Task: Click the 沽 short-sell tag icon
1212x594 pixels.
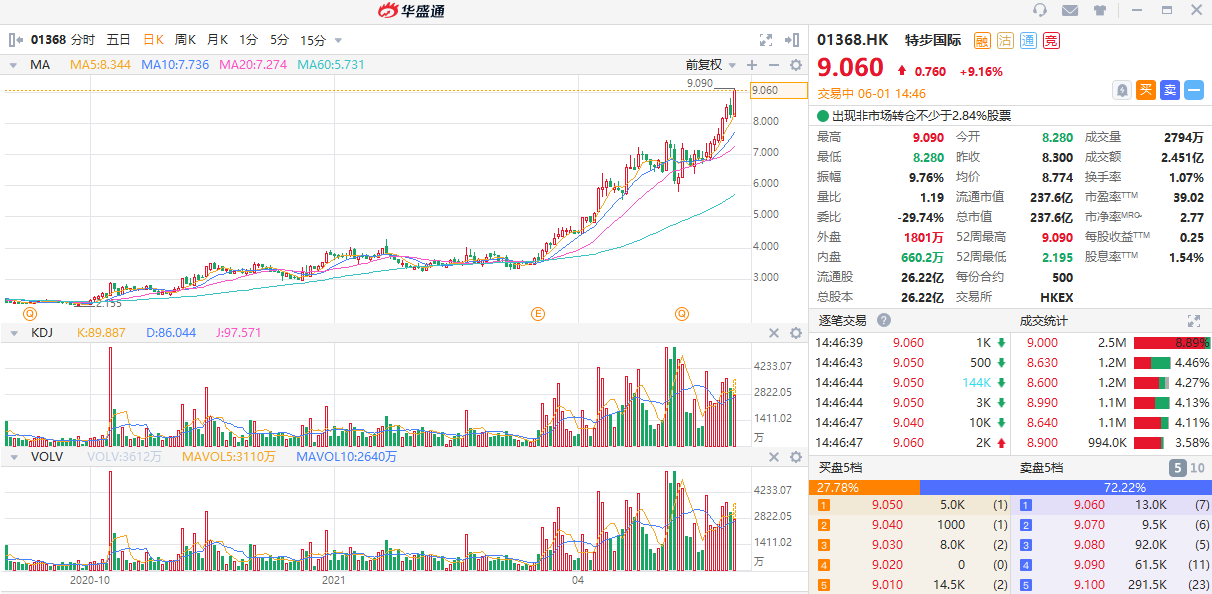Action: coord(1005,41)
